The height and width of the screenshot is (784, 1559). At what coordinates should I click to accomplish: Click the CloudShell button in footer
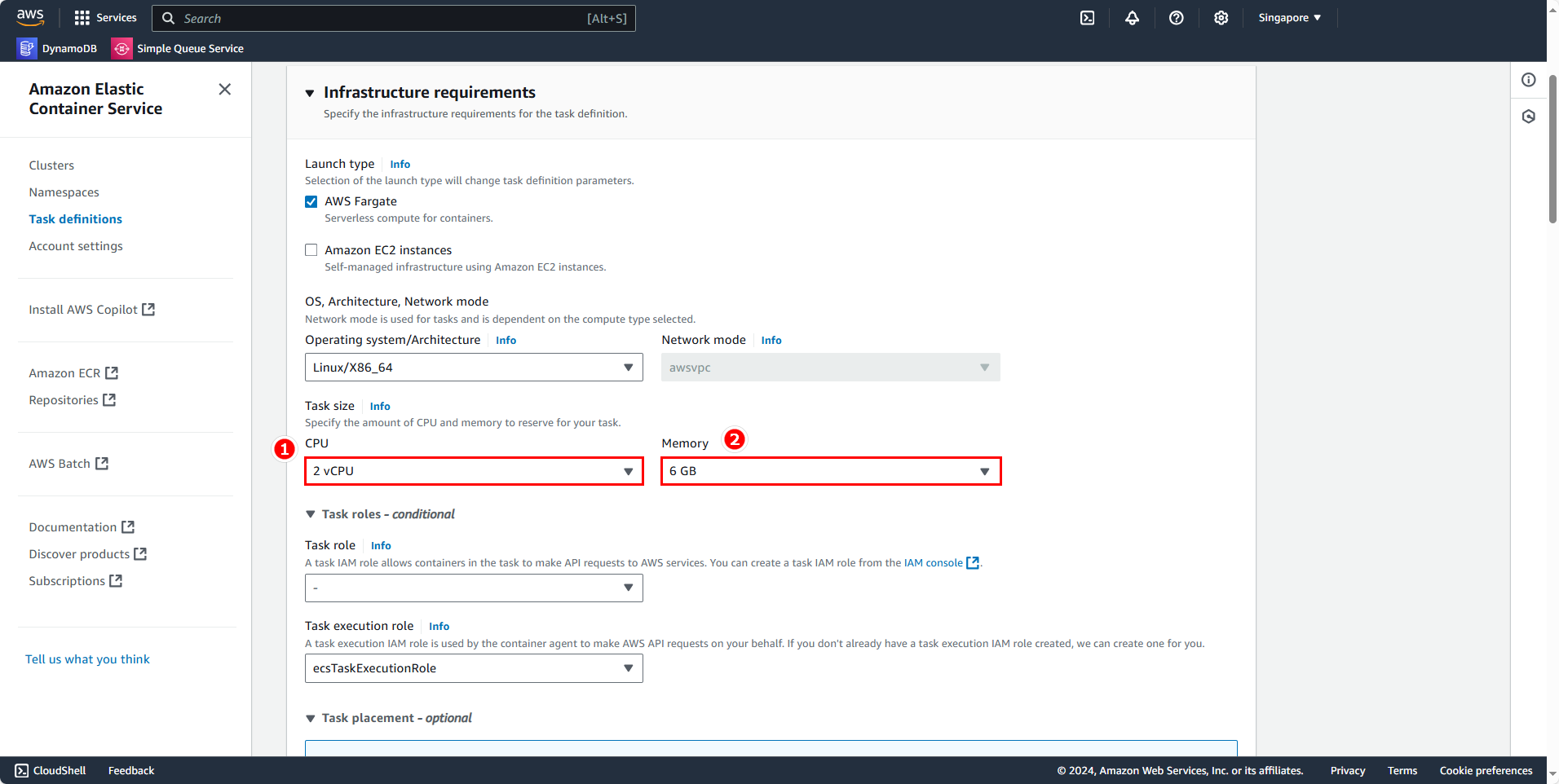[51, 771]
